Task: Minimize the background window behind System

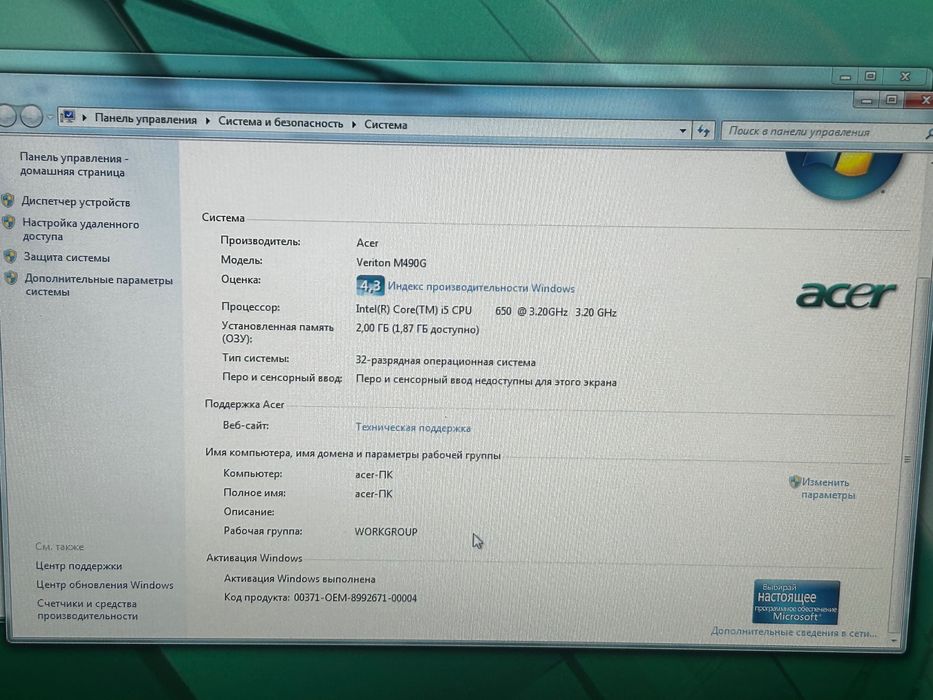Action: (845, 77)
